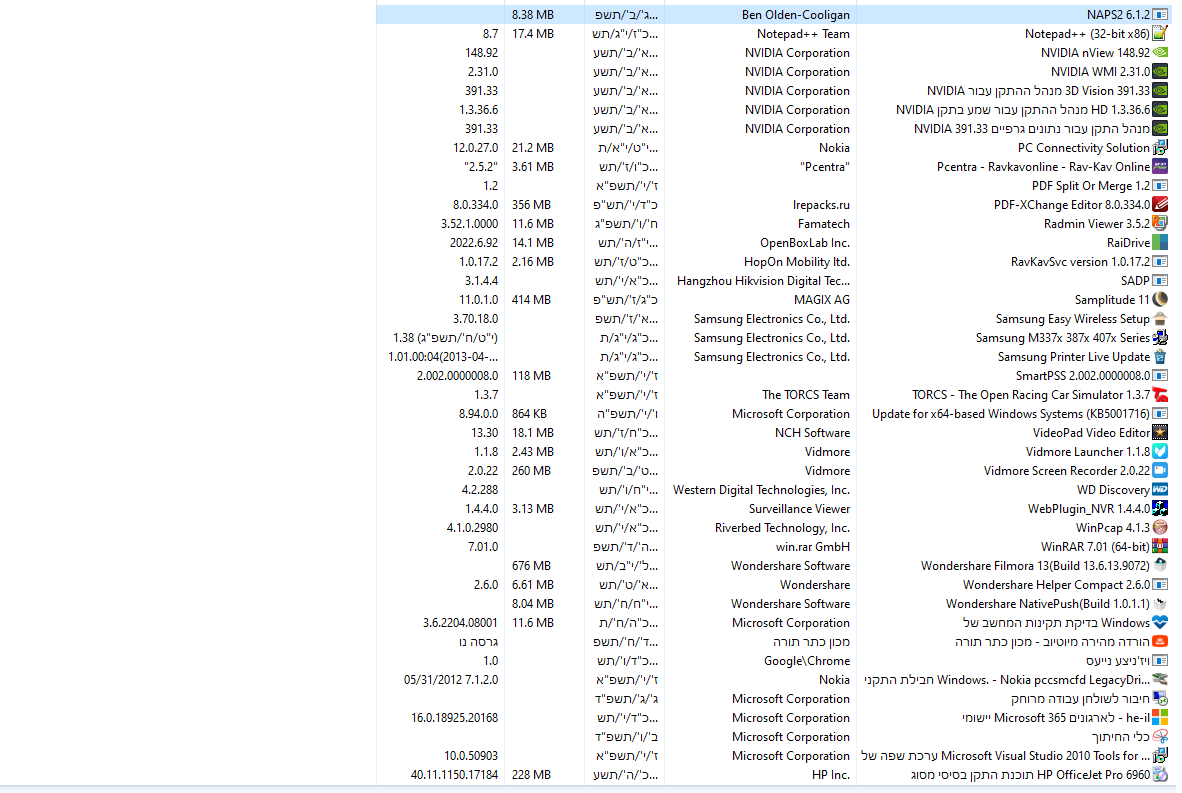The height and width of the screenshot is (793, 1182).
Task: Click publisher "Ben Olden-Cooligan"
Action: (795, 14)
